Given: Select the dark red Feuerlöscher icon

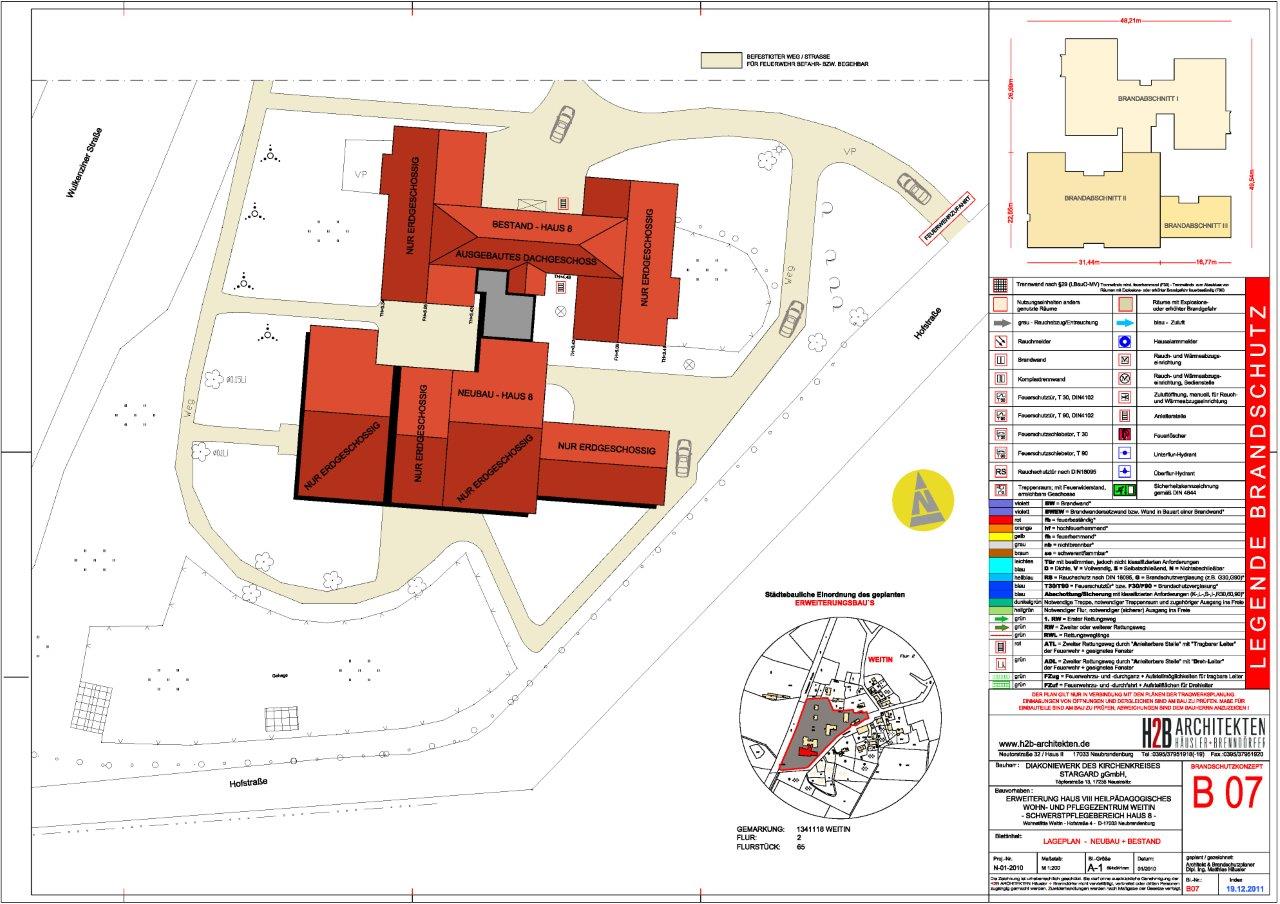Looking at the screenshot, I should pos(1125,434).
